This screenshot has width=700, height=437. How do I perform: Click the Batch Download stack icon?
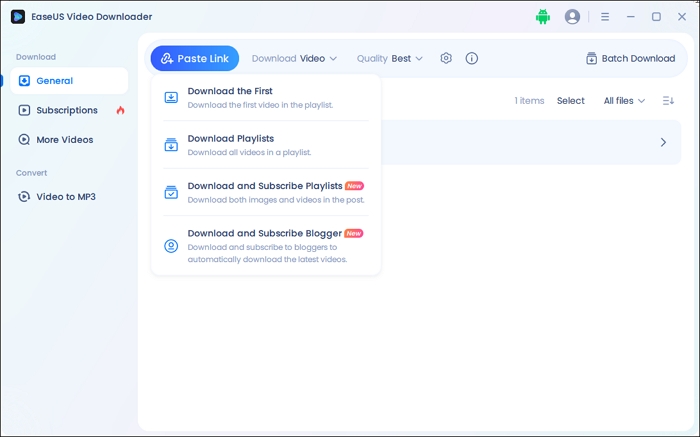(592, 58)
